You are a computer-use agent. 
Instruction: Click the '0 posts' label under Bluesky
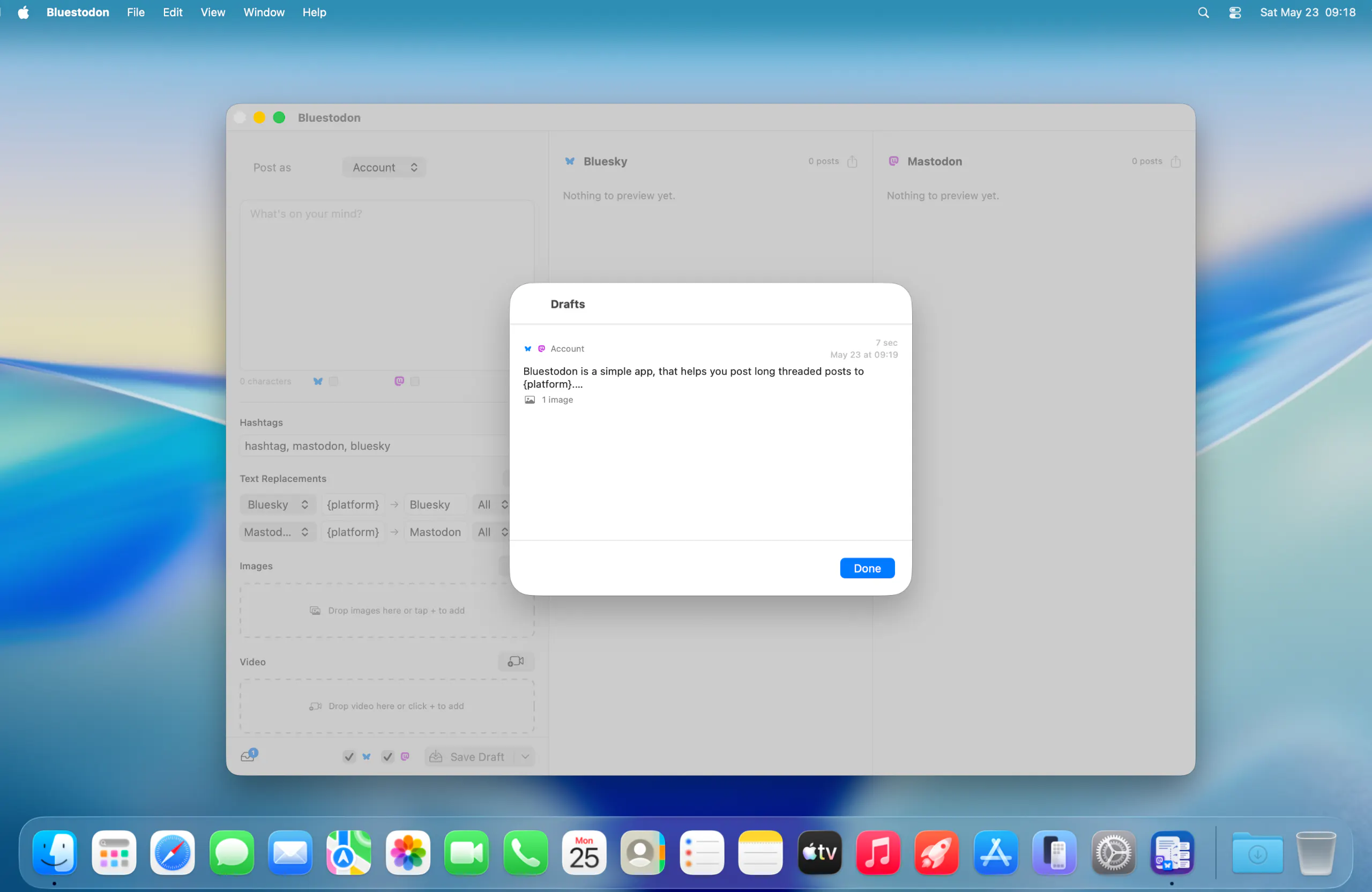point(823,161)
